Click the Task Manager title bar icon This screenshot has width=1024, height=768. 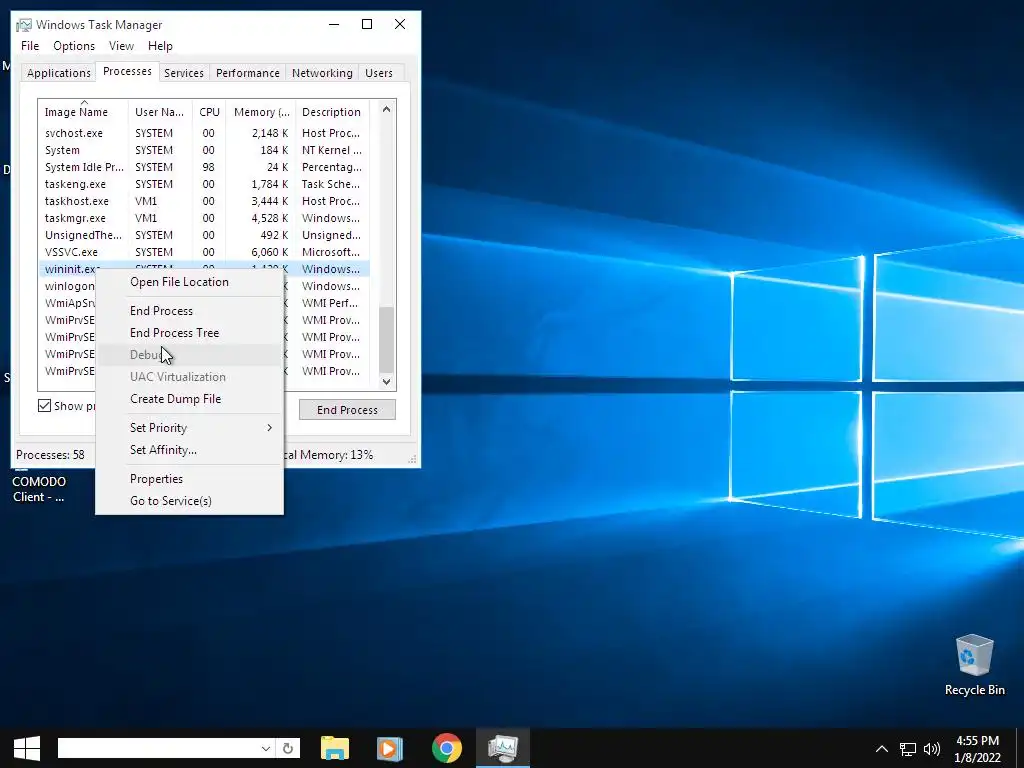click(x=24, y=25)
